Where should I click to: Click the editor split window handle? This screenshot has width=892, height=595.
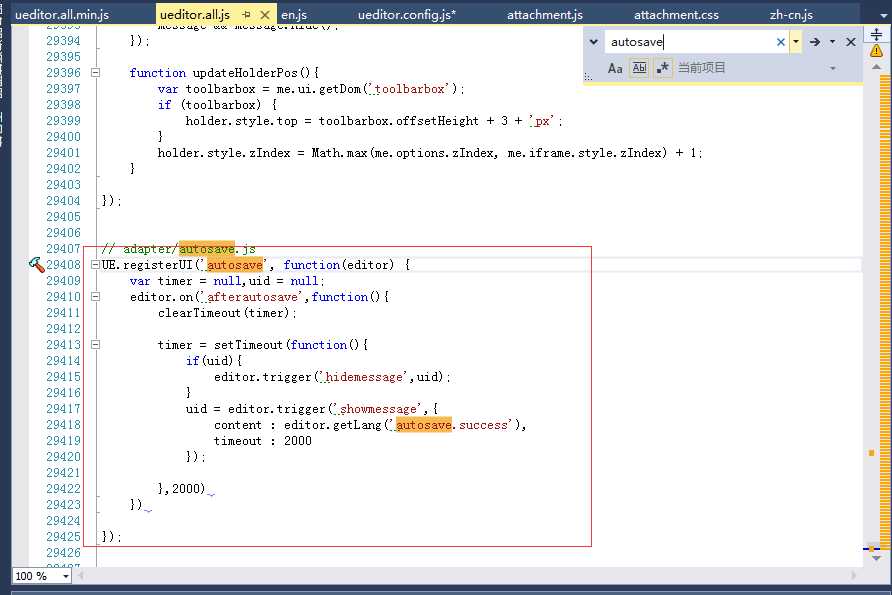pyautogui.click(x=876, y=35)
